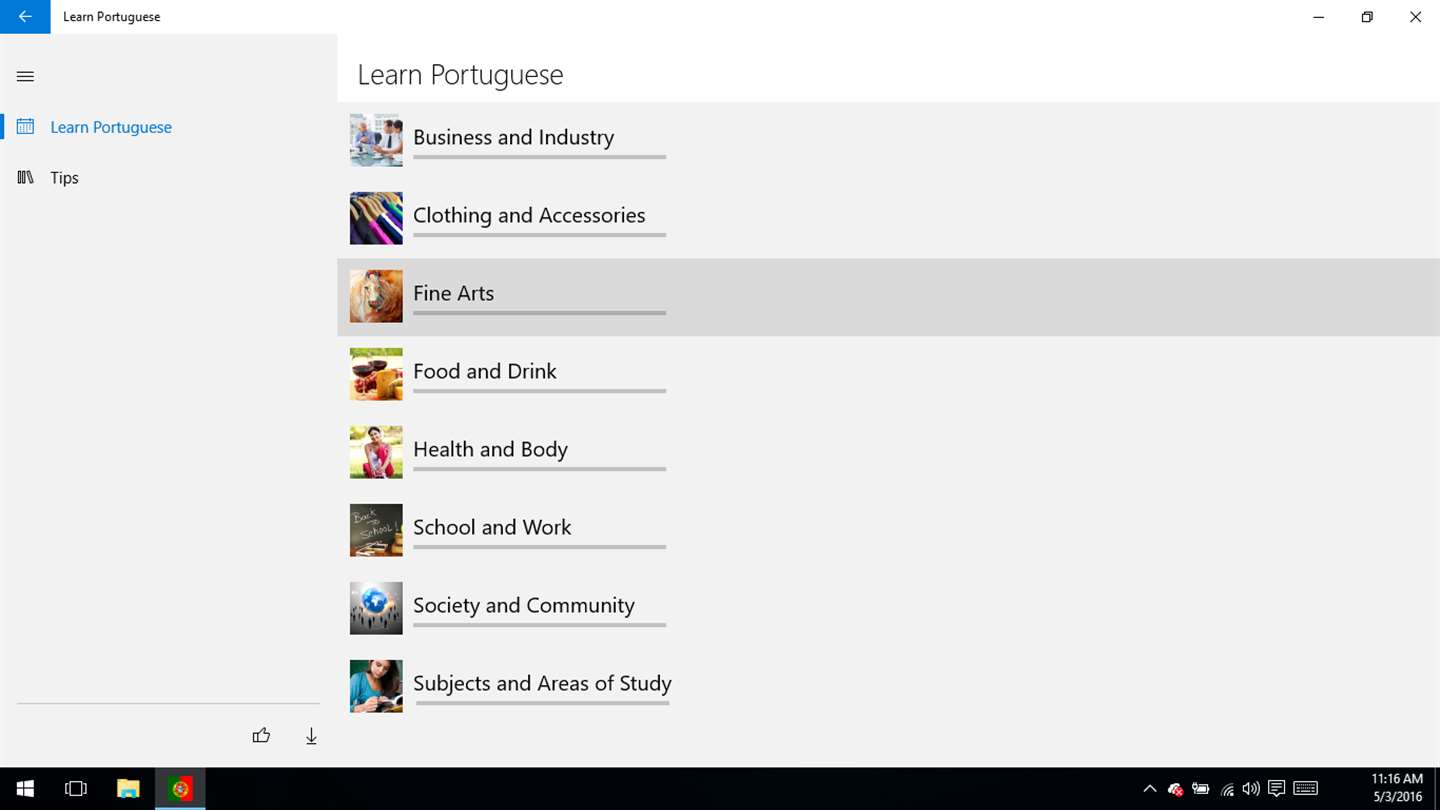Image resolution: width=1440 pixels, height=810 pixels.
Task: Click the back arrow button
Action: pyautogui.click(x=25, y=17)
